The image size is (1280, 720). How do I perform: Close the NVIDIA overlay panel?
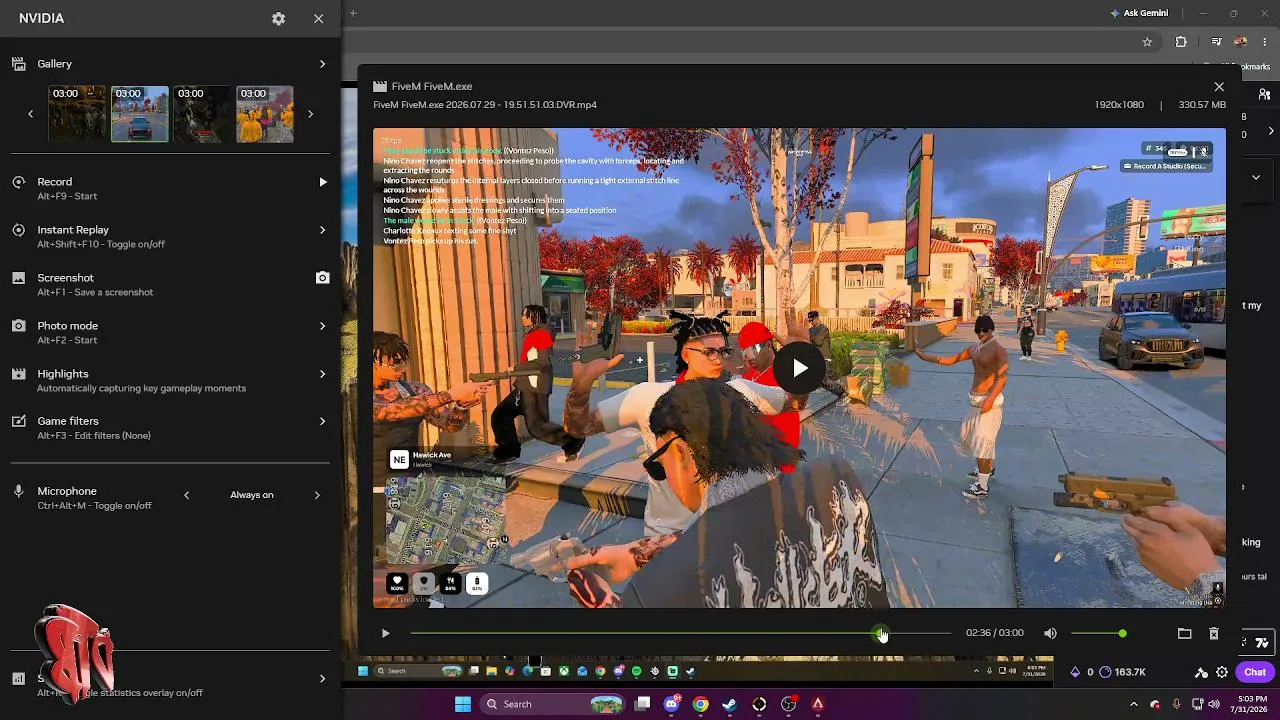point(318,19)
